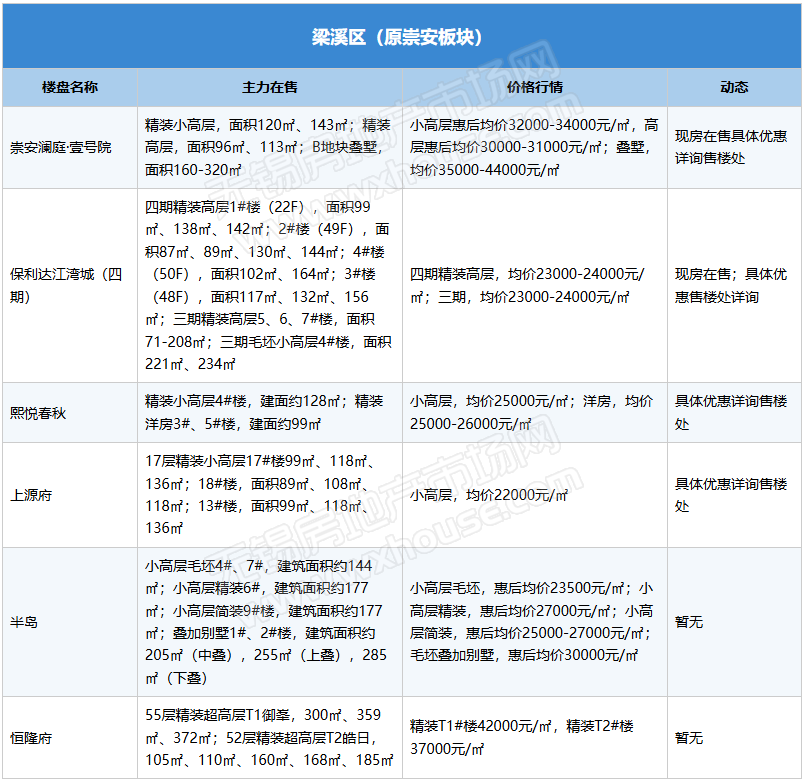Click the 上源府 property name cell
Image resolution: width=804 pixels, height=783 pixels.
tap(31, 495)
